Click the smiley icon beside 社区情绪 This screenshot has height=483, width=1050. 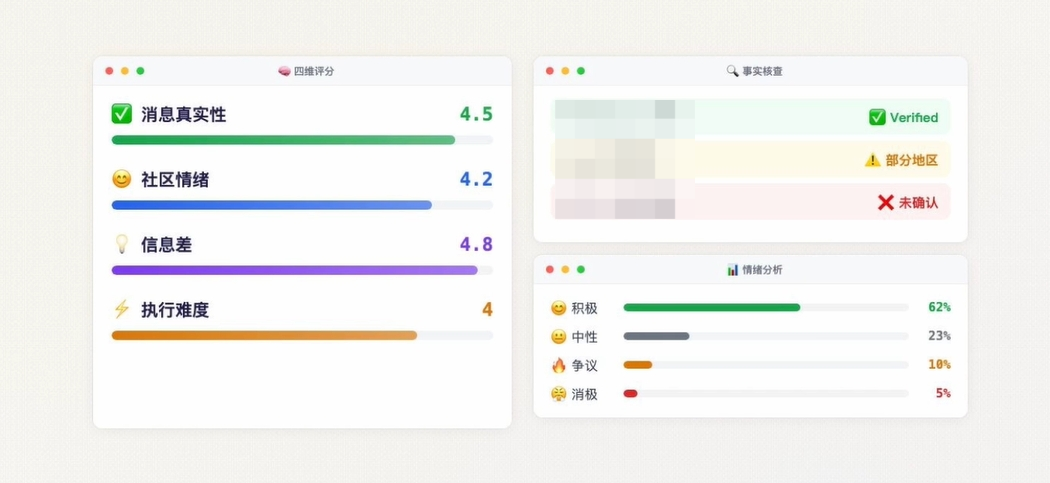coord(122,180)
